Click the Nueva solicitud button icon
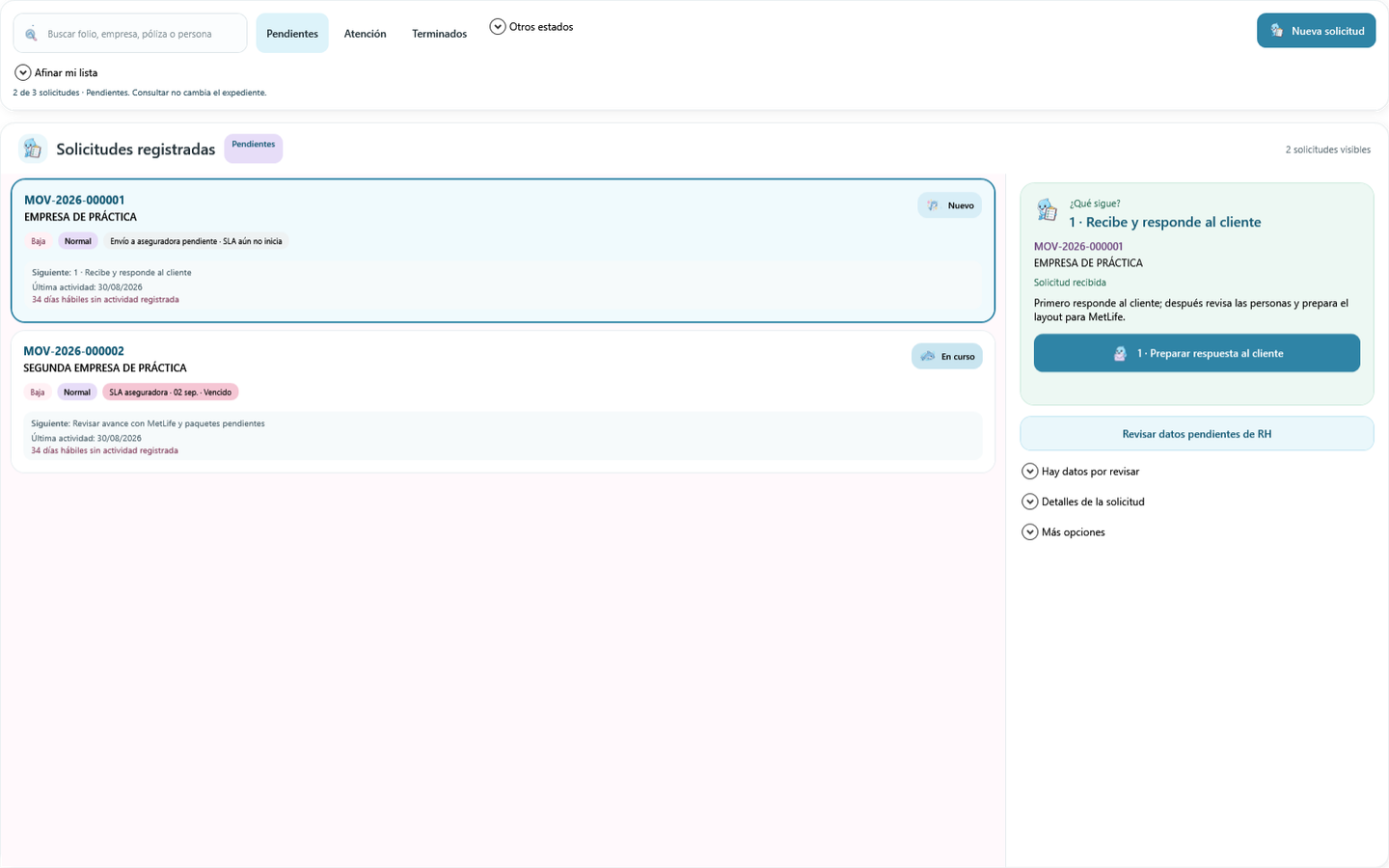This screenshot has width=1389, height=868. 1277,31
